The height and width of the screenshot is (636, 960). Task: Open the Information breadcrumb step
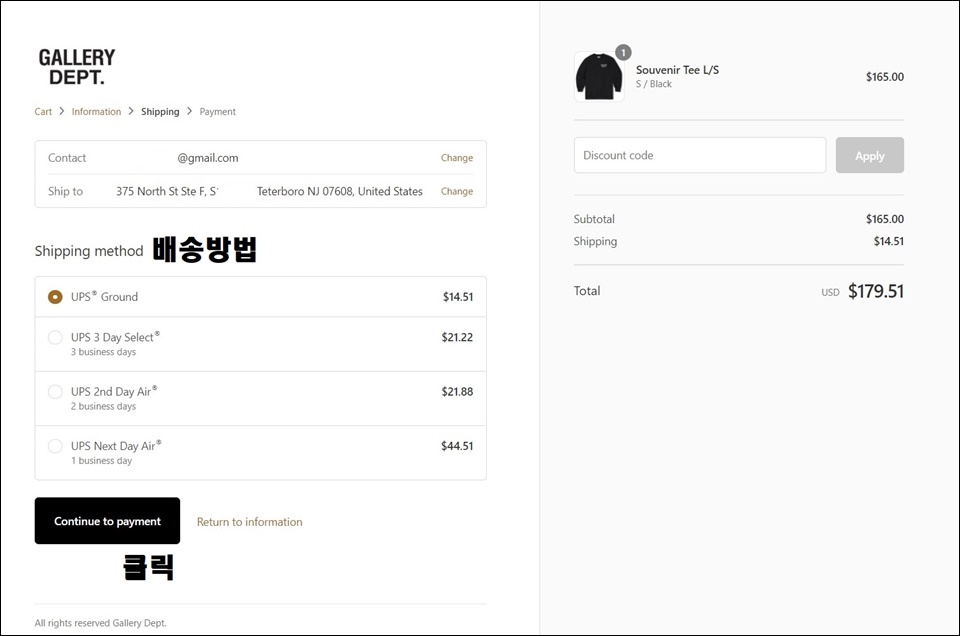tap(96, 111)
